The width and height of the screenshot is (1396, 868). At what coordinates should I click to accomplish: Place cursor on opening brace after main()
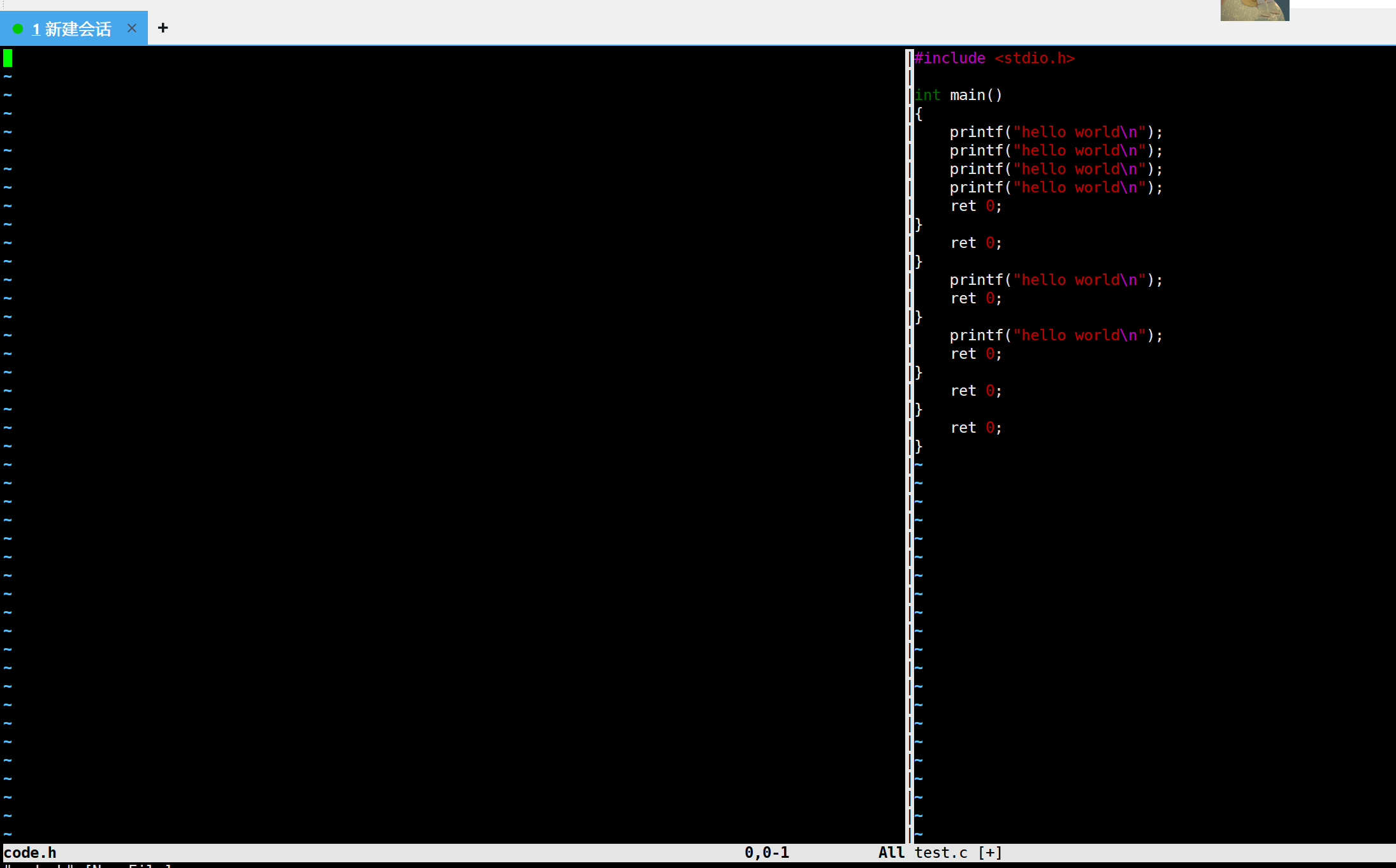[x=919, y=113]
